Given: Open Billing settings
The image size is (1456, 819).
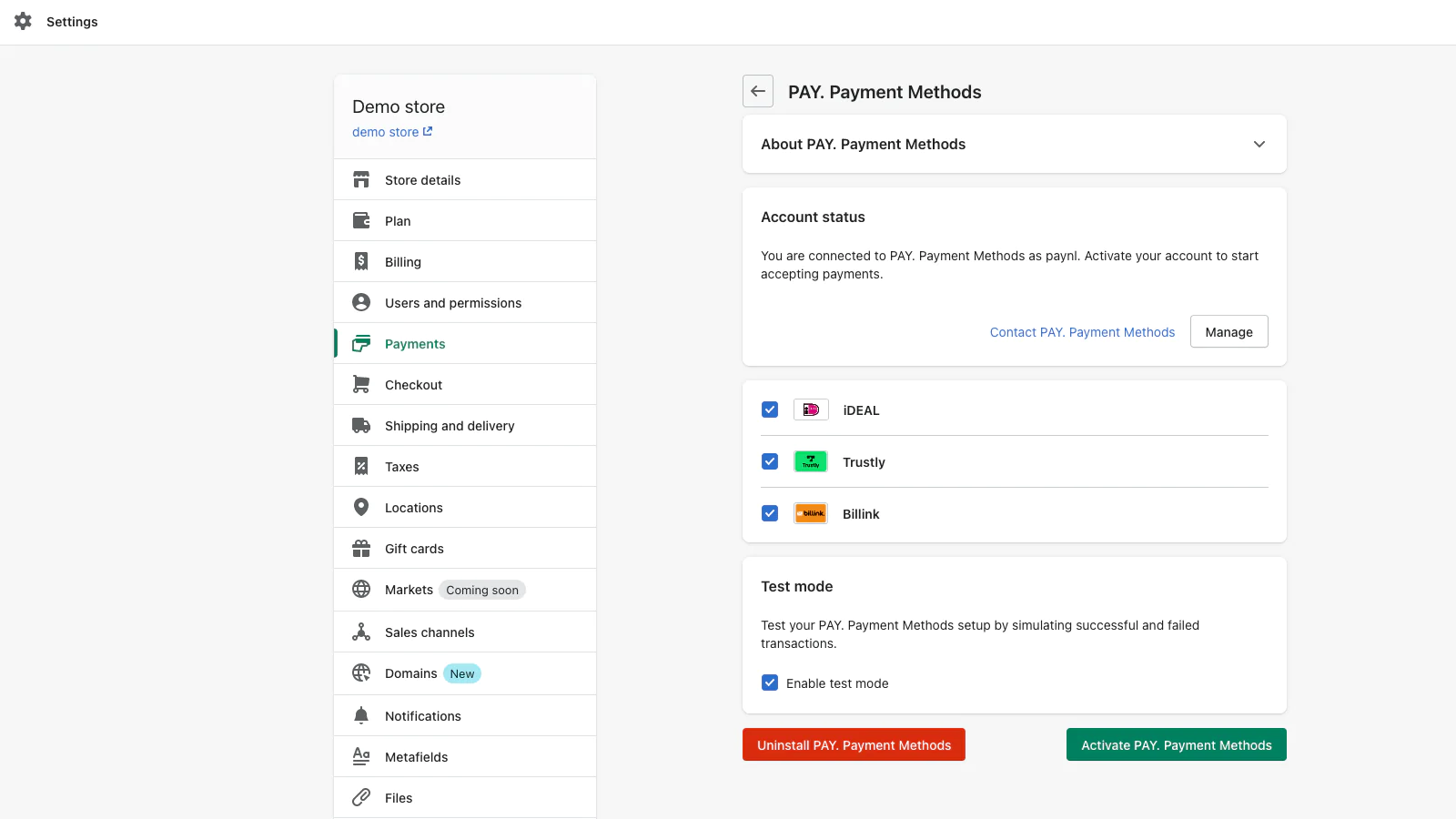Looking at the screenshot, I should point(465,261).
